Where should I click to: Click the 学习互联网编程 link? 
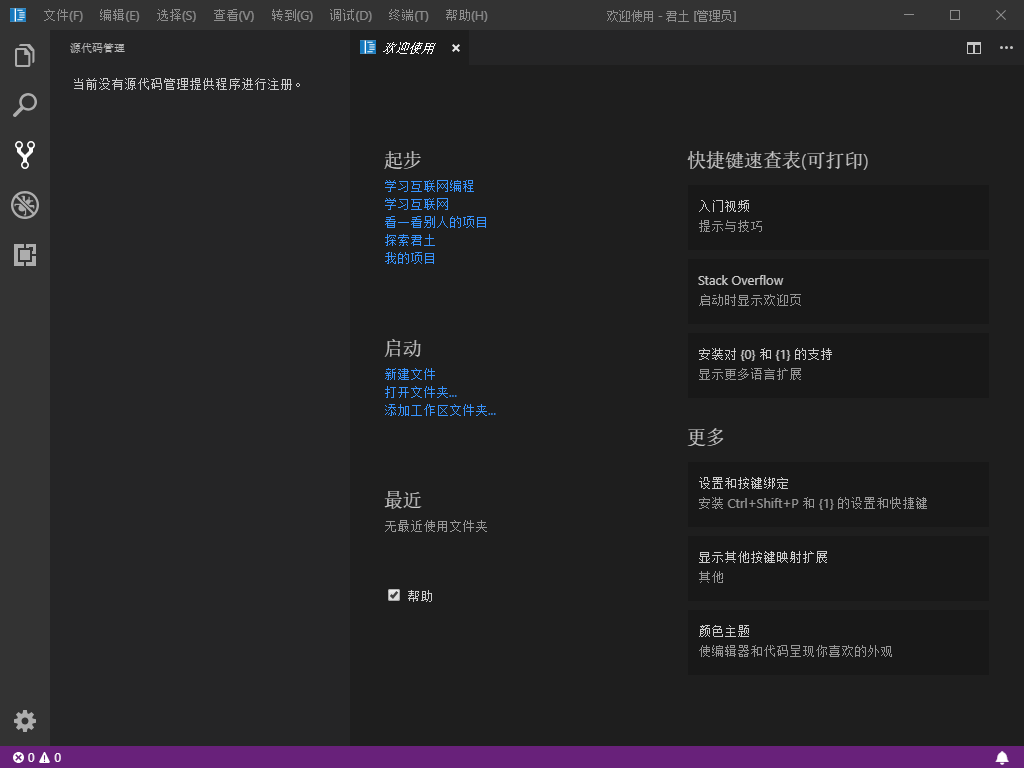(x=429, y=186)
